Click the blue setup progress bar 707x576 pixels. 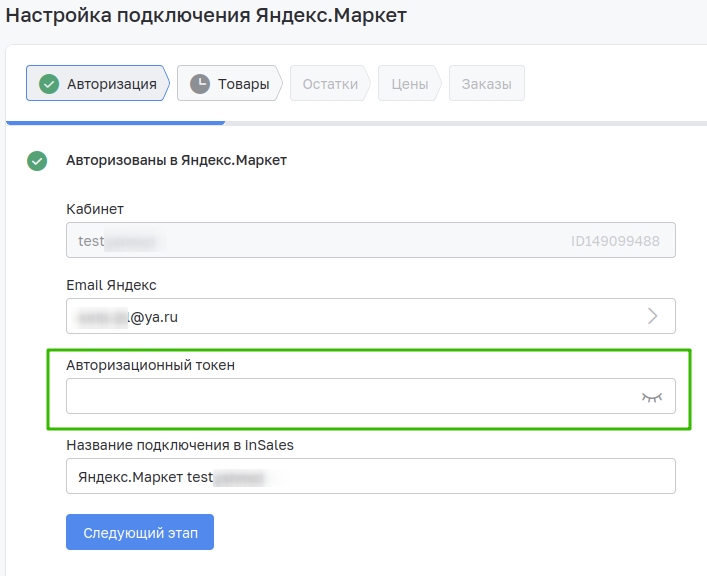click(x=115, y=123)
